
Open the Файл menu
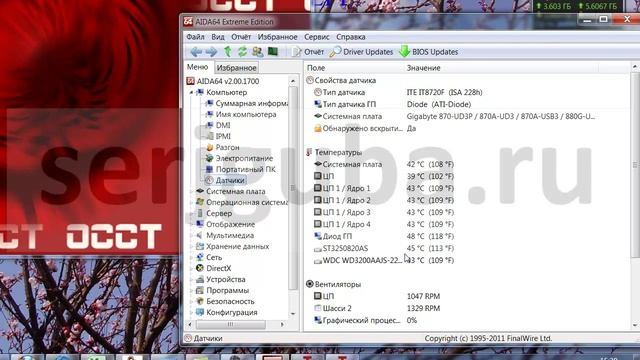pyautogui.click(x=195, y=37)
